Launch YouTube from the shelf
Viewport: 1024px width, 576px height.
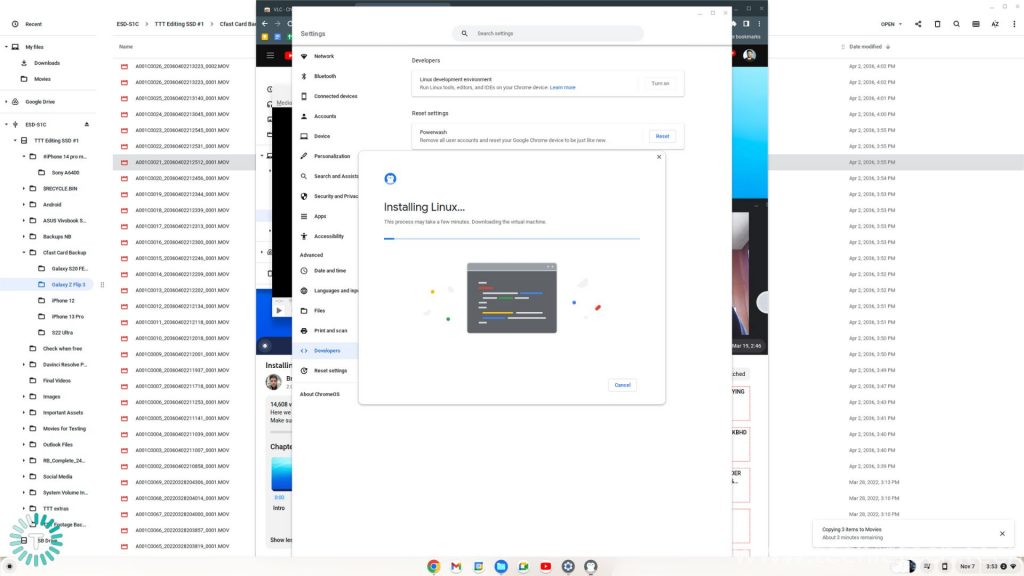pyautogui.click(x=545, y=566)
